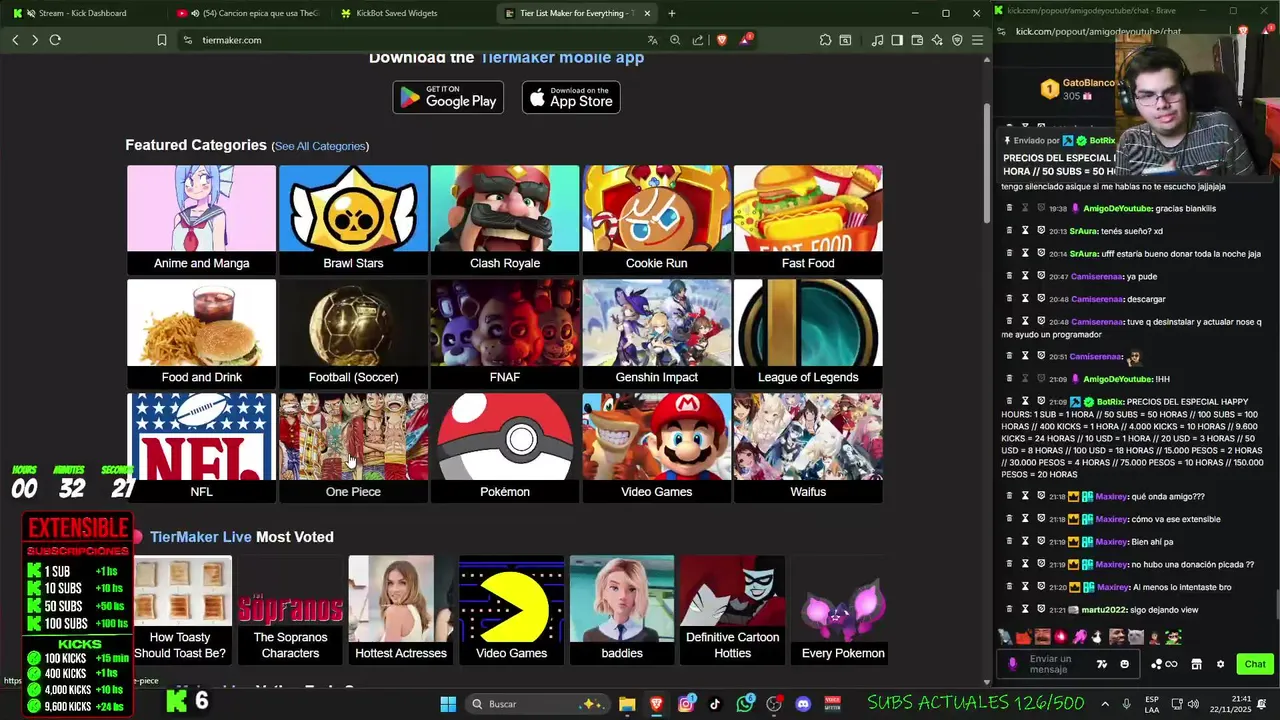This screenshot has height=720, width=1280.
Task: Open the FNAF category
Action: tap(505, 334)
